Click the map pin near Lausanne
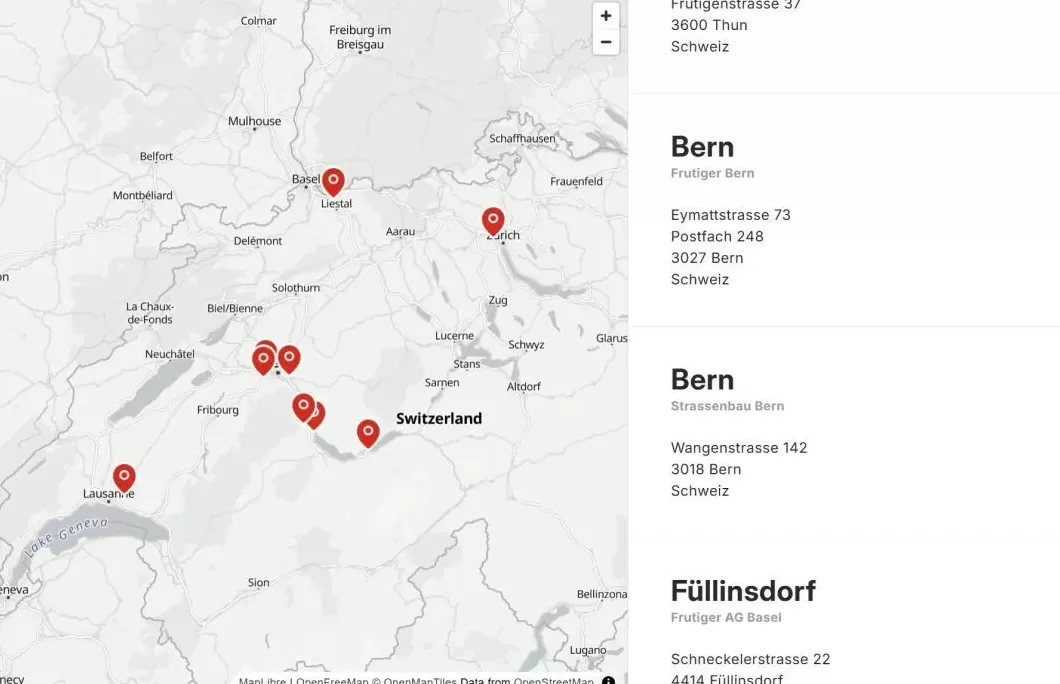 click(124, 477)
